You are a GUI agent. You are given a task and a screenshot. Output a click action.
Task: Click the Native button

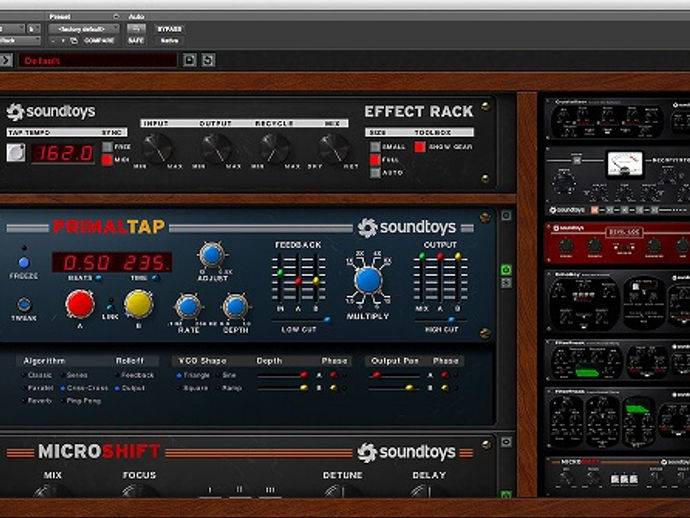169,40
